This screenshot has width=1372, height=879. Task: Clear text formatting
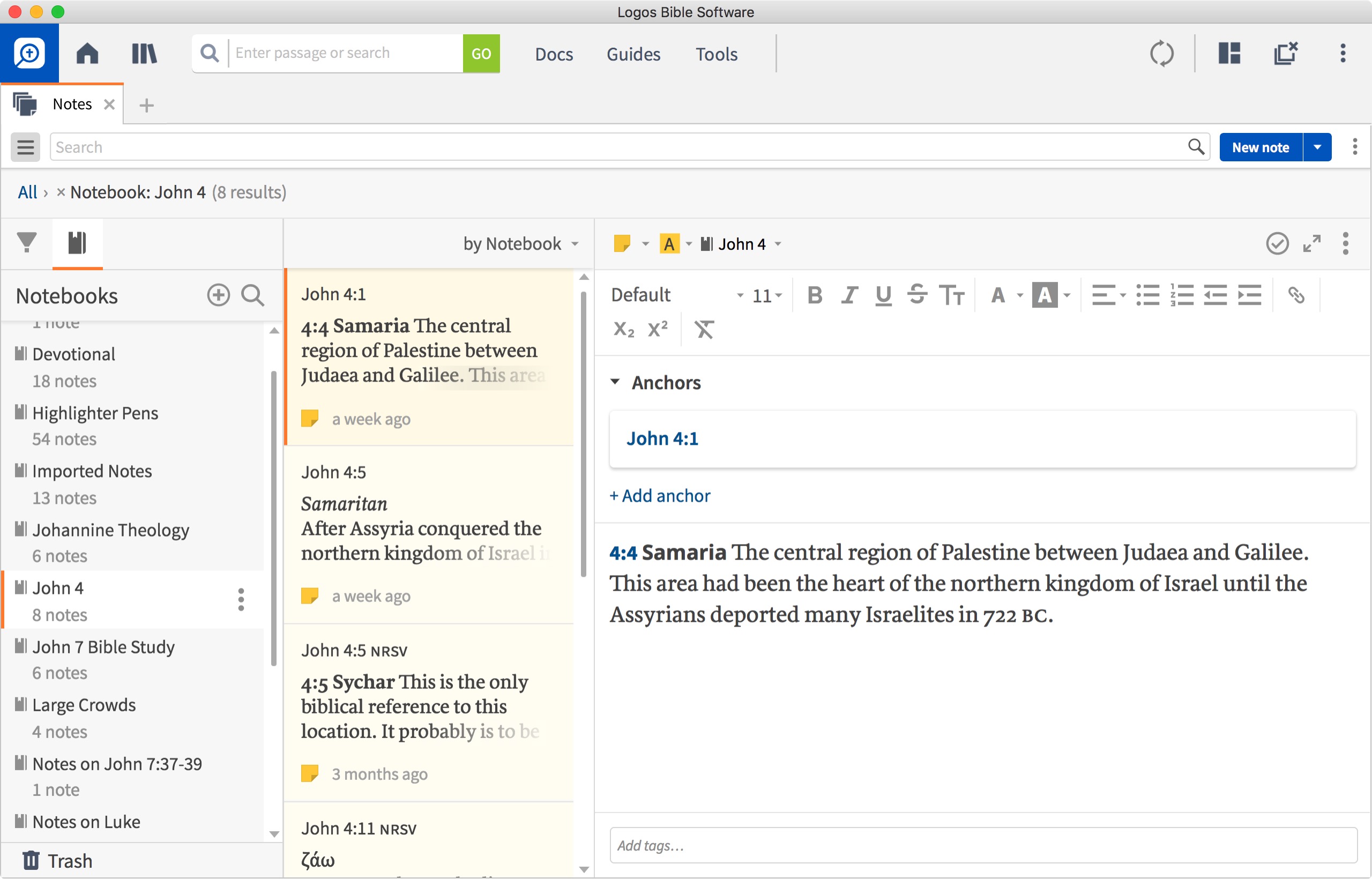704,329
